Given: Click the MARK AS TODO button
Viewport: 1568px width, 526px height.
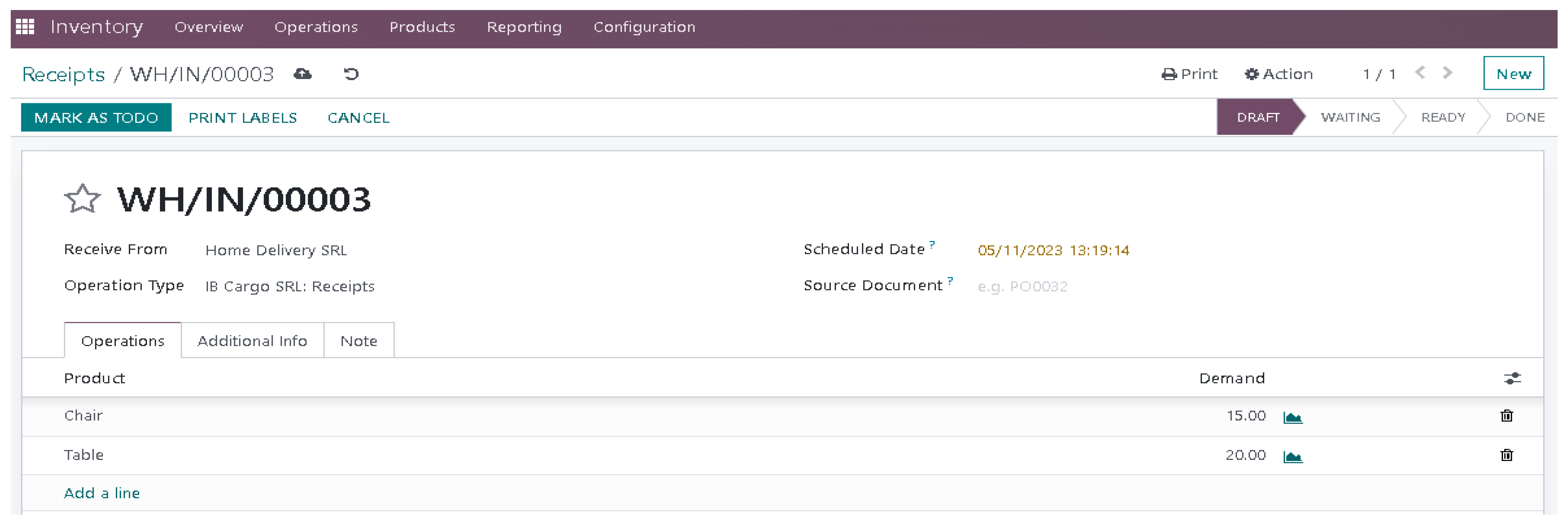Looking at the screenshot, I should [96, 117].
